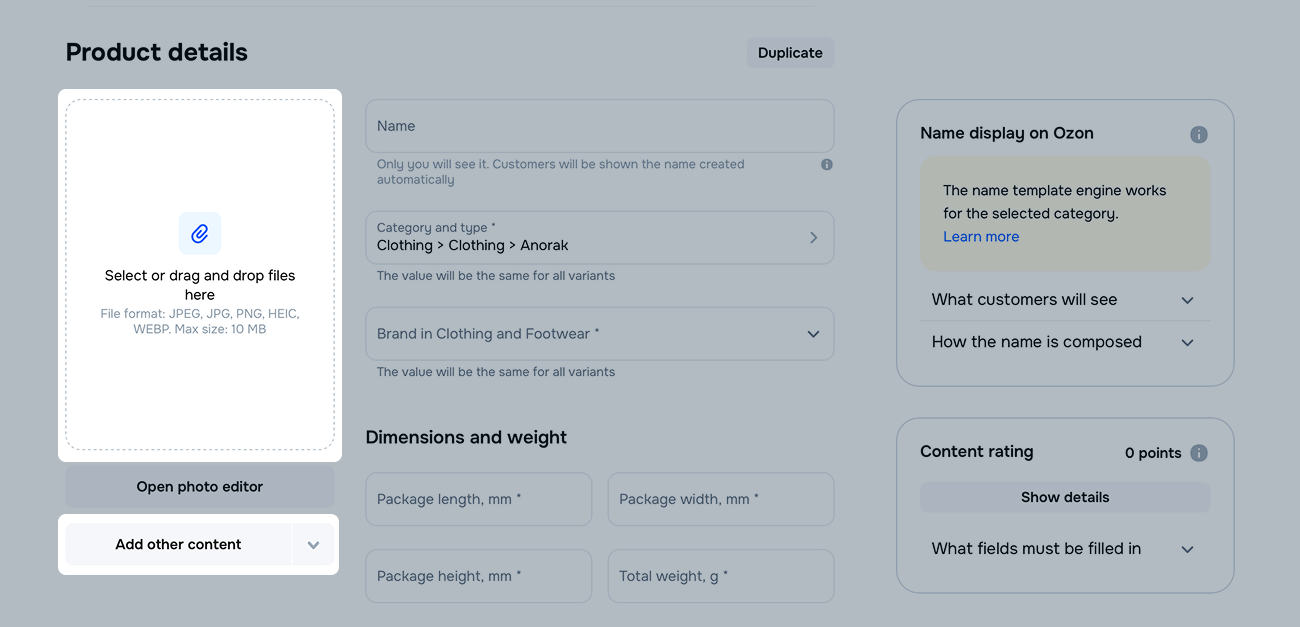Click Open photo editor button
This screenshot has height=627, width=1300.
200,487
